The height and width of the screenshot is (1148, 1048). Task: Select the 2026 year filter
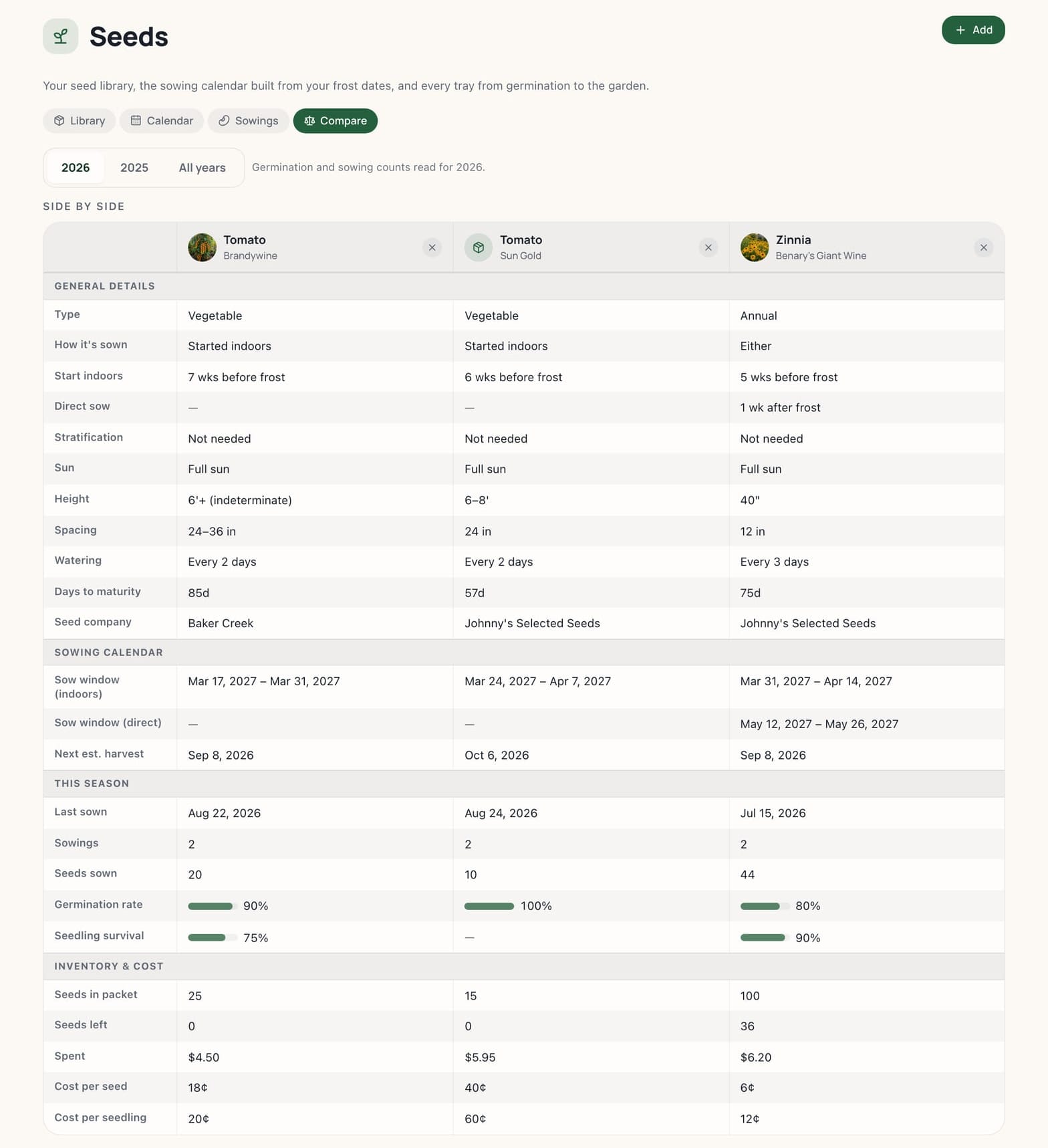(76, 168)
